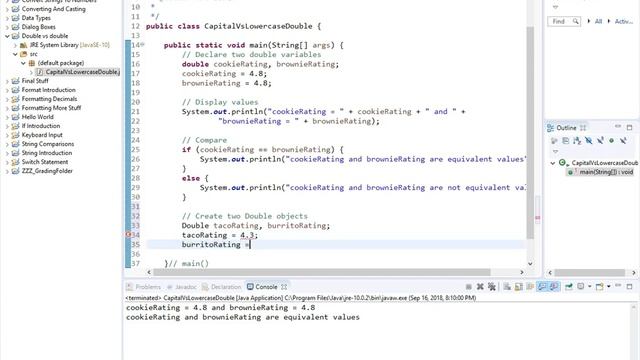Image resolution: width=640 pixels, height=360 pixels.
Task: Open the Open Console dropdown arrow
Action: [x=609, y=287]
